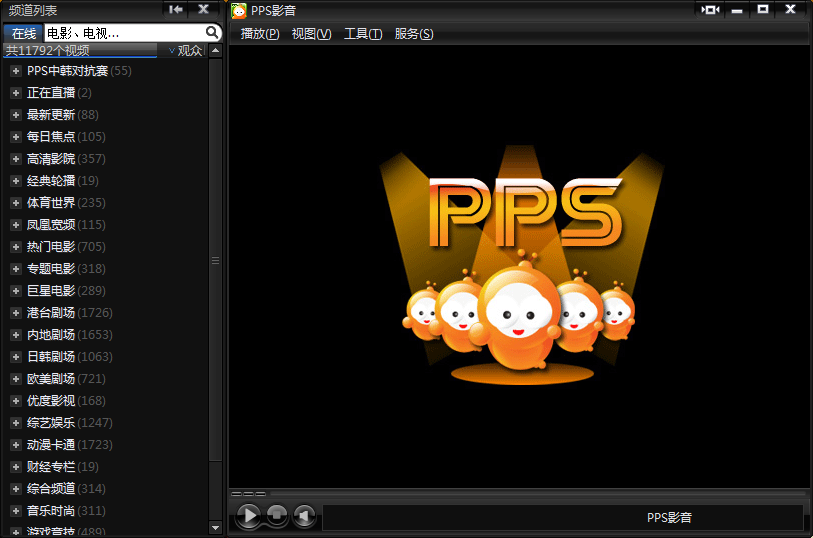Expand the 巨星电影 category plus icon
Image resolution: width=813 pixels, height=538 pixels.
(16, 291)
